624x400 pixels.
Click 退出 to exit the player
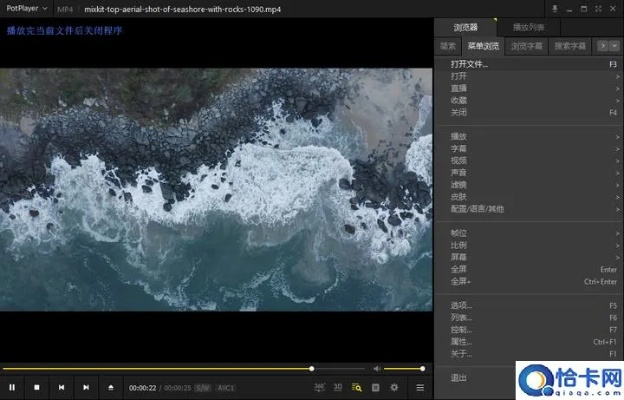[x=458, y=378]
